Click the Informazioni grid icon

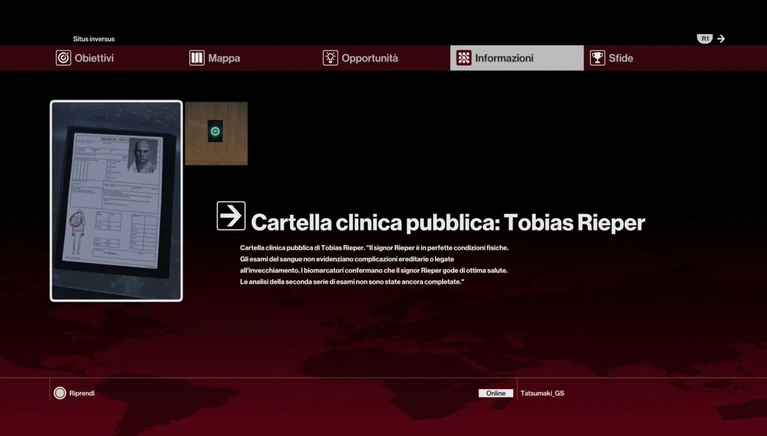(x=464, y=58)
